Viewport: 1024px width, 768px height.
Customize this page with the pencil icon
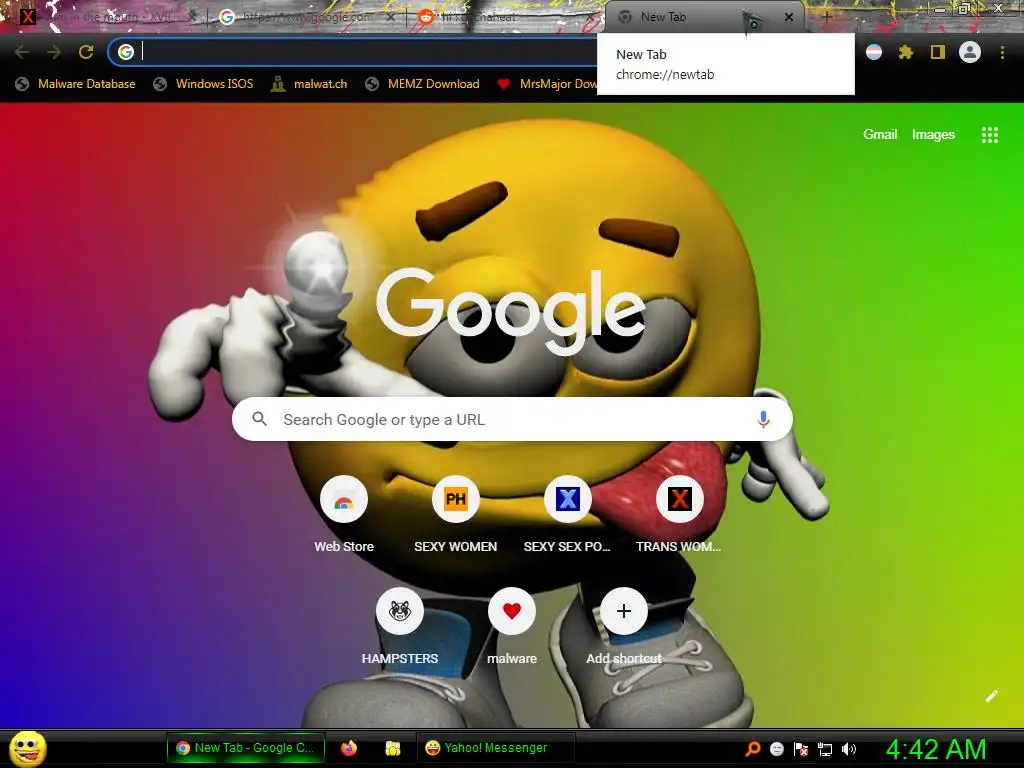click(992, 696)
